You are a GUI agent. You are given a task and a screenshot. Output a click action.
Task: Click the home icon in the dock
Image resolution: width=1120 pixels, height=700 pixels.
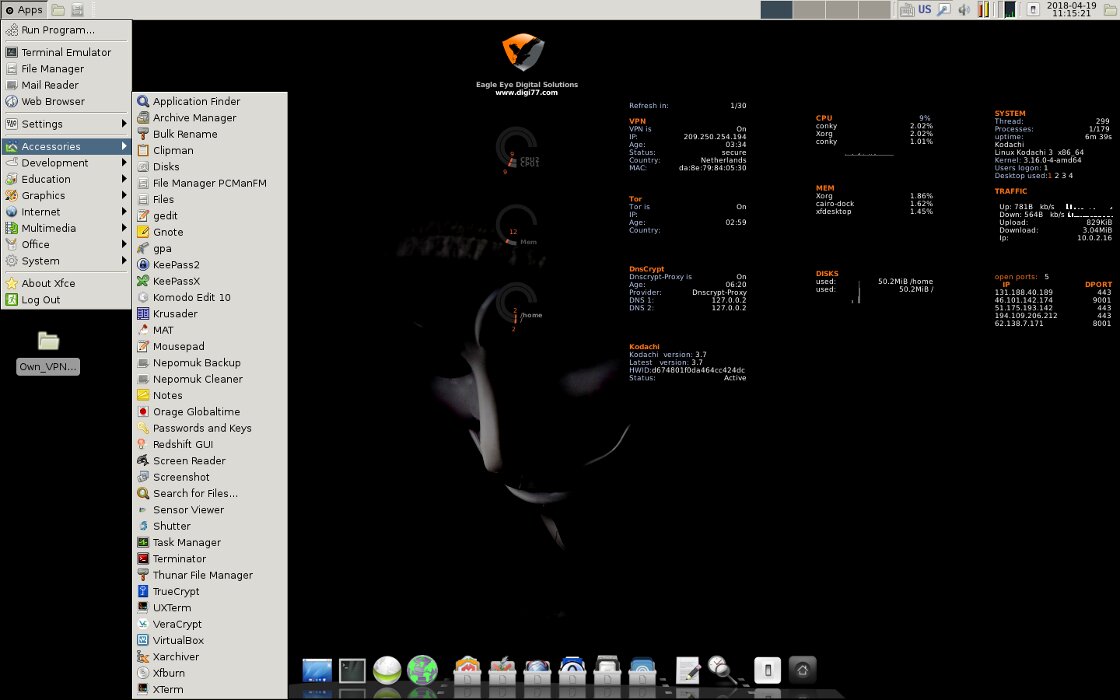tap(802, 670)
